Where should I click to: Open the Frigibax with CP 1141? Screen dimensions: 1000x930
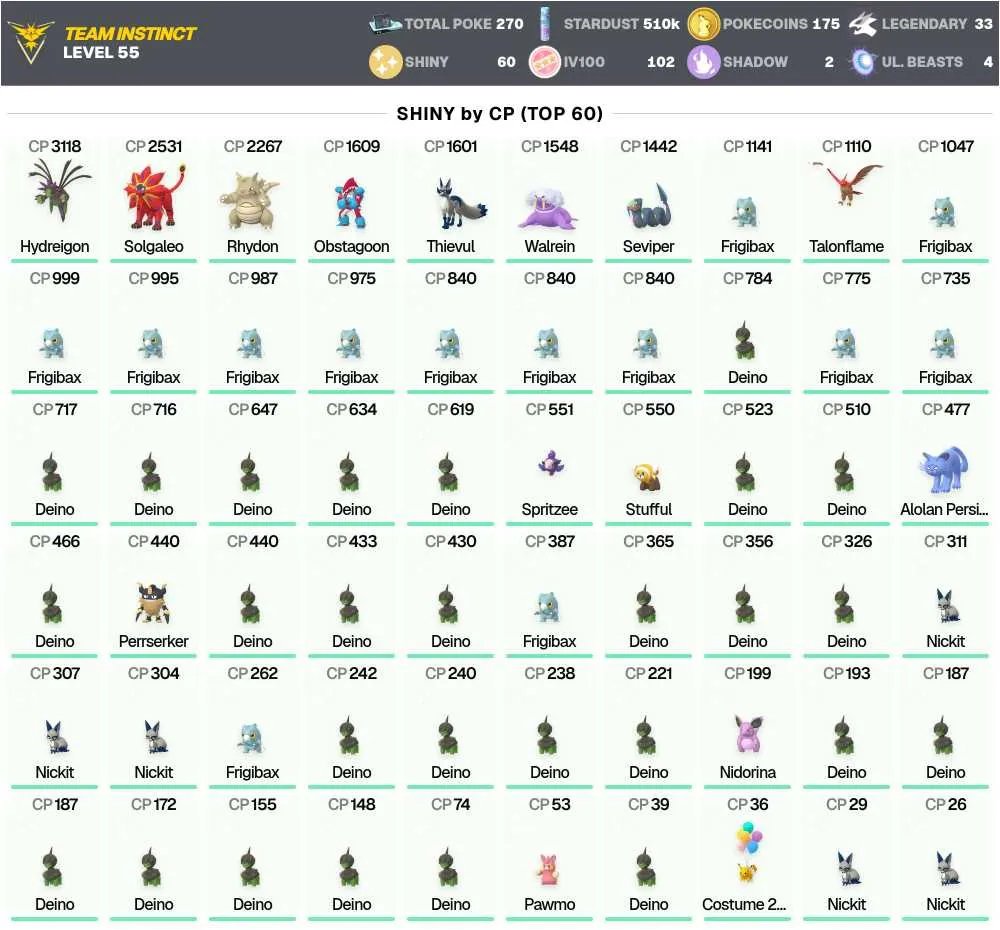(747, 199)
